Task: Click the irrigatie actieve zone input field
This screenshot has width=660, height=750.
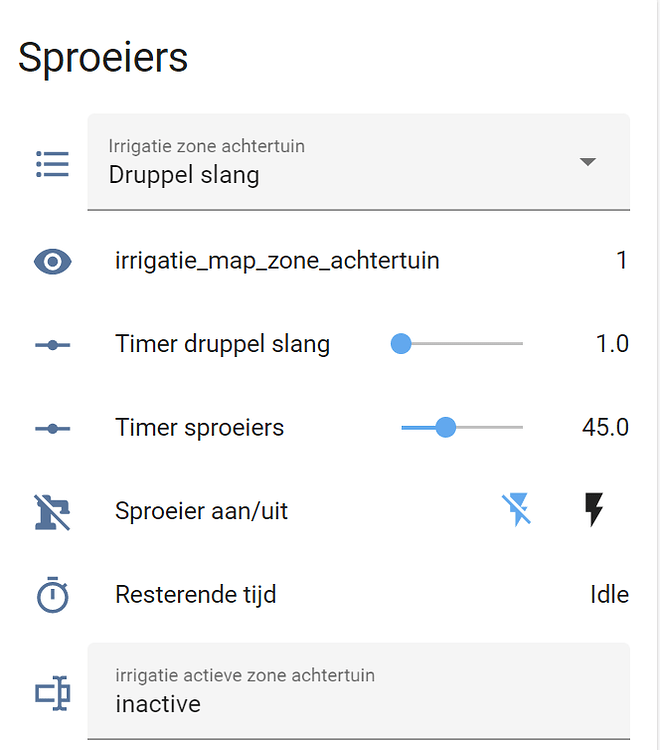Action: pyautogui.click(x=358, y=703)
